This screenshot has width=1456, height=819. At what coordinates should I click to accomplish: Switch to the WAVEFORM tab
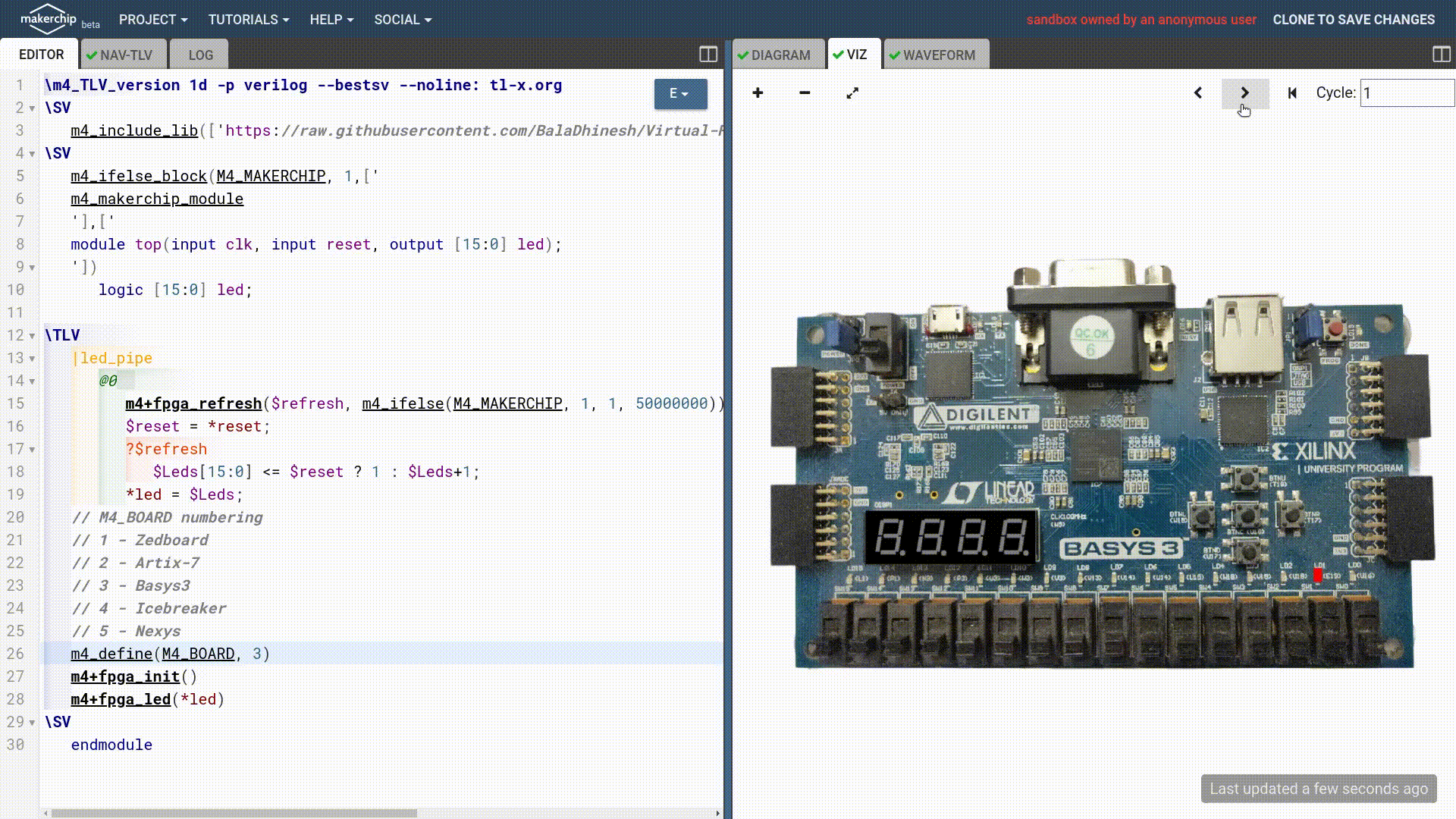click(x=937, y=55)
